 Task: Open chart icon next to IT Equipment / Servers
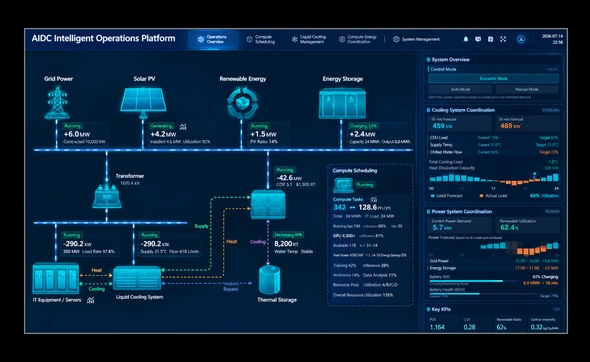pyautogui.click(x=91, y=300)
